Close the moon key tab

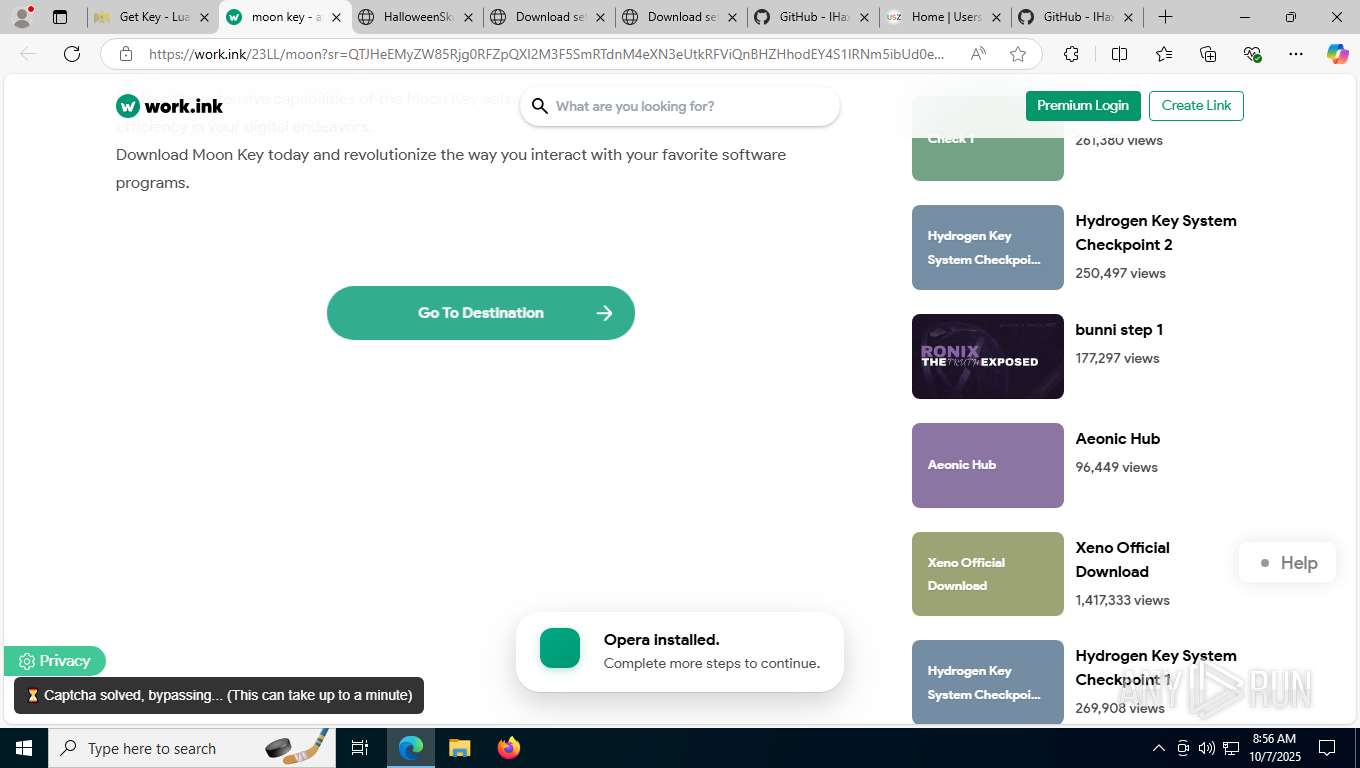(x=336, y=17)
